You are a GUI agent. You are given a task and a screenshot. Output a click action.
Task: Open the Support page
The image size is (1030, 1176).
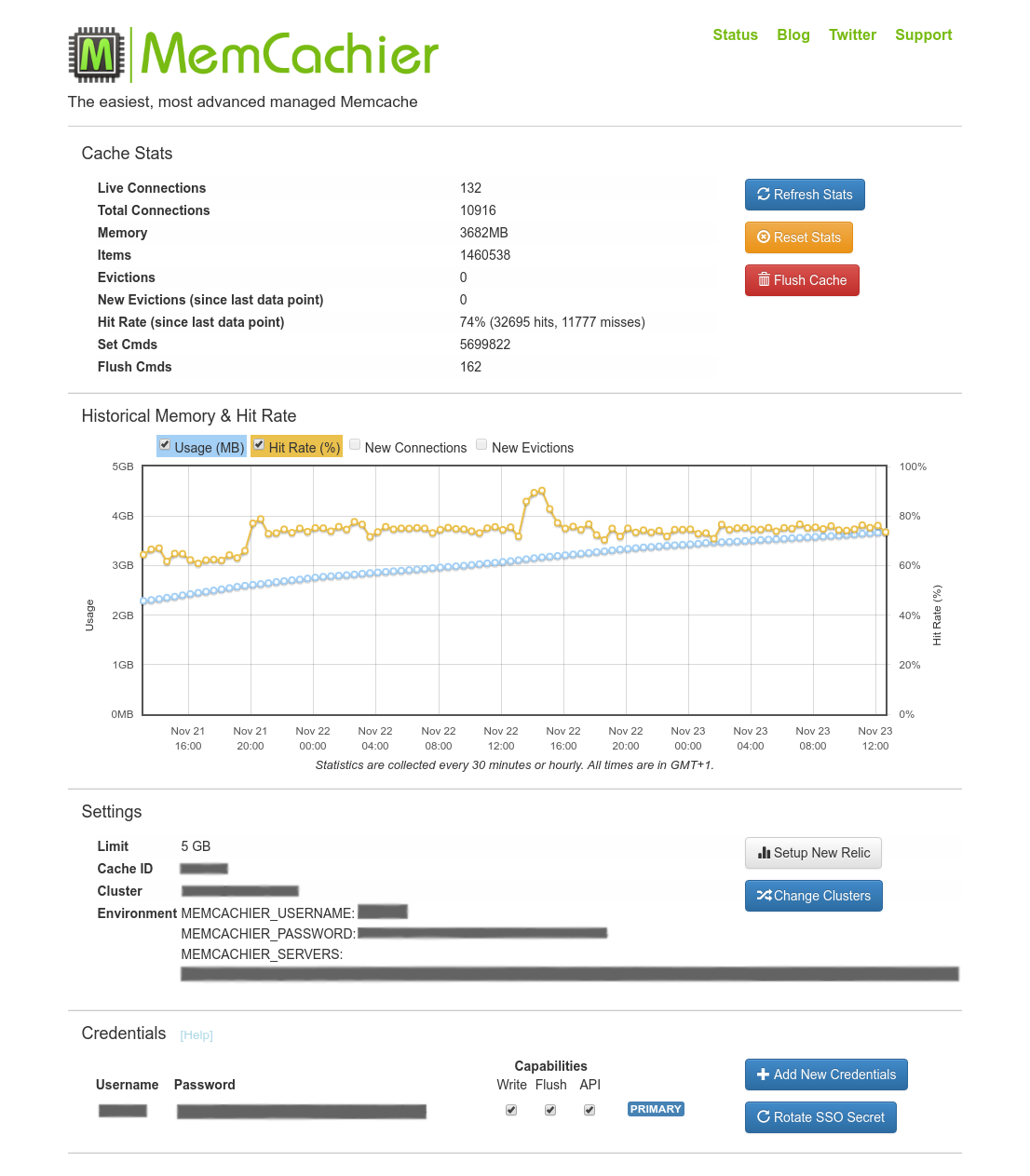(x=923, y=35)
